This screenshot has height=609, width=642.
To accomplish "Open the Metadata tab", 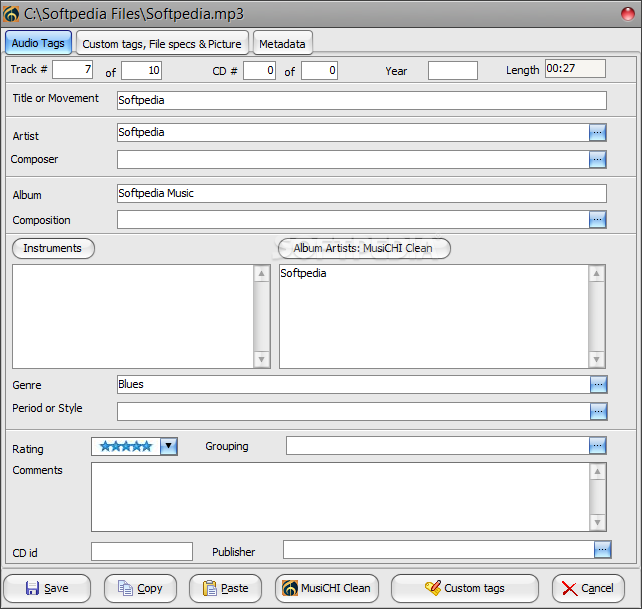I will 283,43.
